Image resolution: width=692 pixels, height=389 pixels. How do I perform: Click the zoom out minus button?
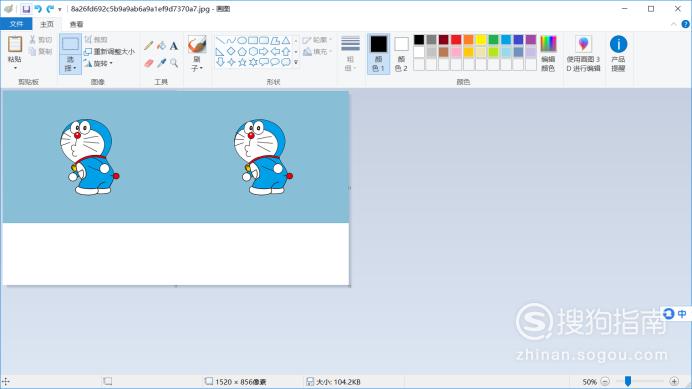click(x=605, y=381)
